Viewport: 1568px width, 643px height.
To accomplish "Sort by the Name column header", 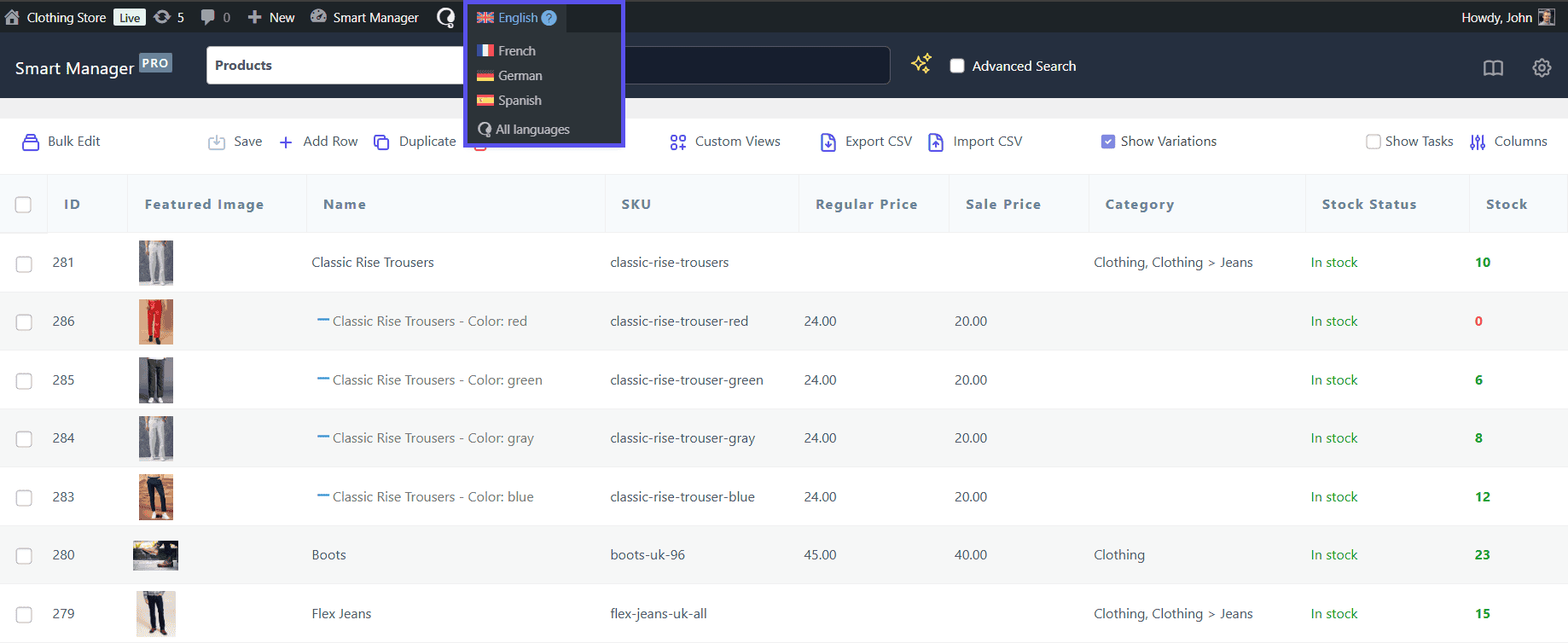I will 345,205.
